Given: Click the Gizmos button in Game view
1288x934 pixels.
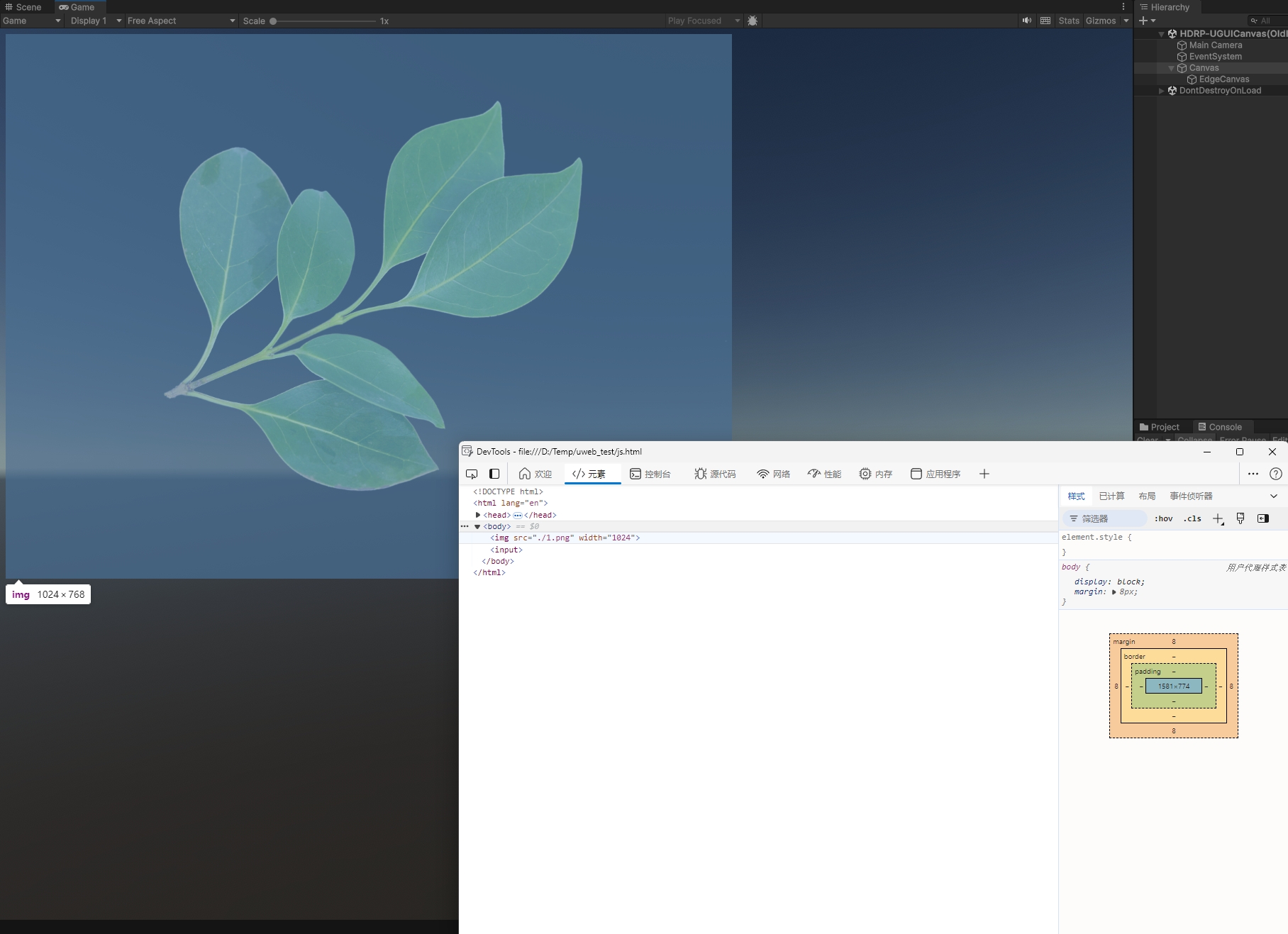Looking at the screenshot, I should tap(1100, 21).
